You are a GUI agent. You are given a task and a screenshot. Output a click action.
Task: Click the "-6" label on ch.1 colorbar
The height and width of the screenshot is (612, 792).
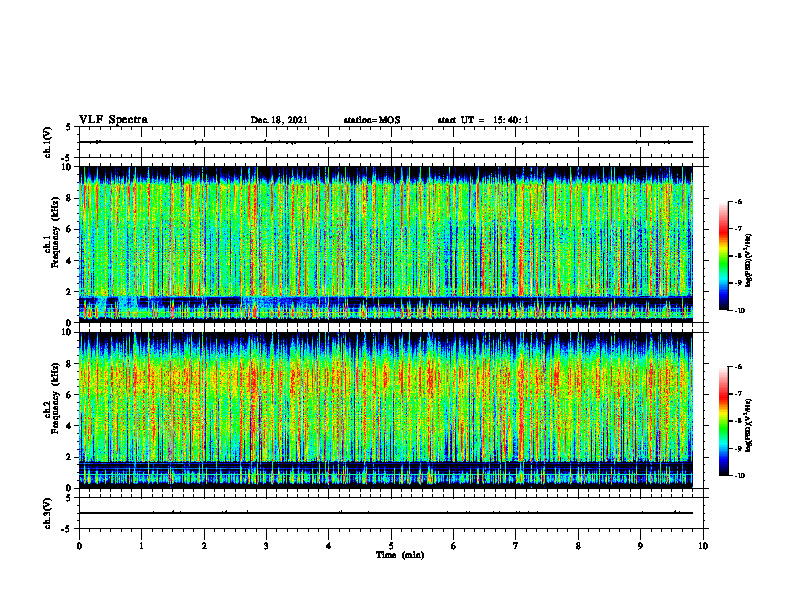click(738, 201)
